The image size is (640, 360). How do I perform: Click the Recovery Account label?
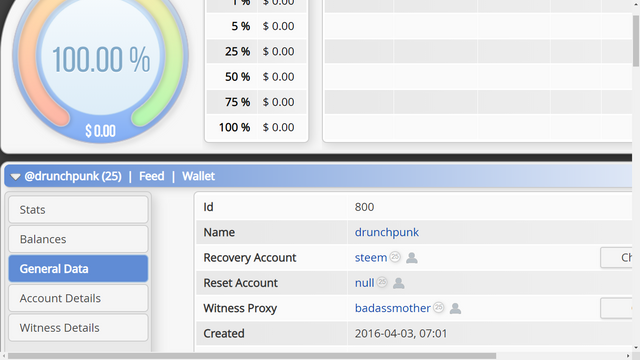250,258
